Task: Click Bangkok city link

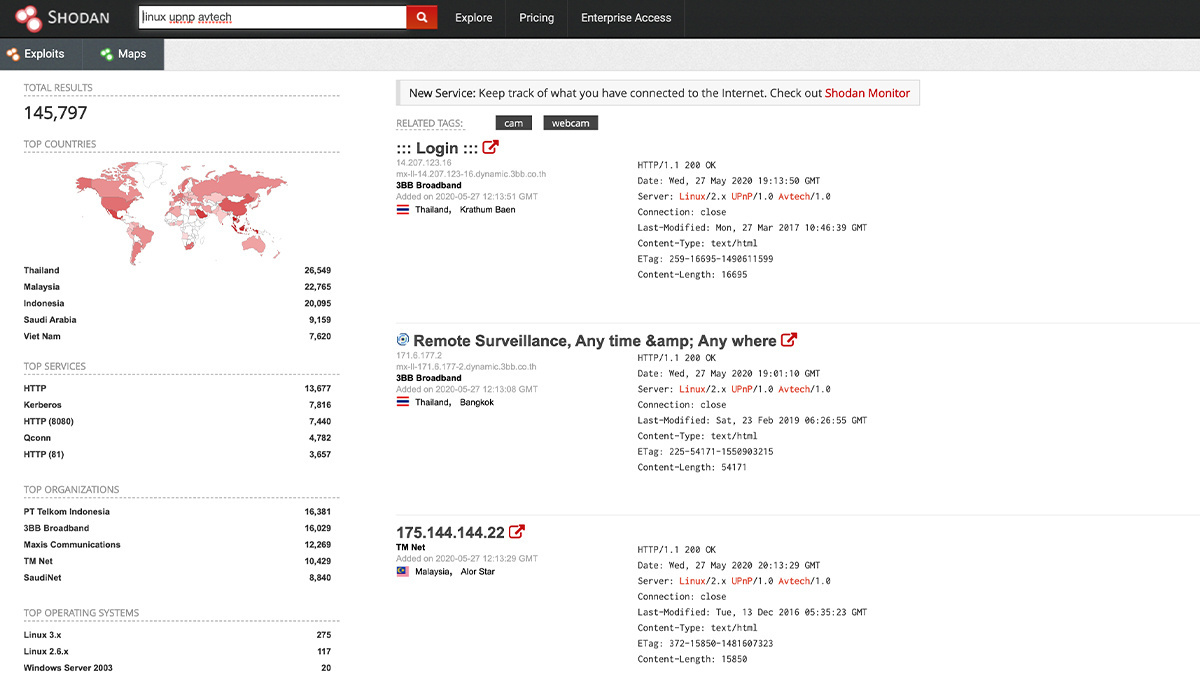Action: point(477,402)
